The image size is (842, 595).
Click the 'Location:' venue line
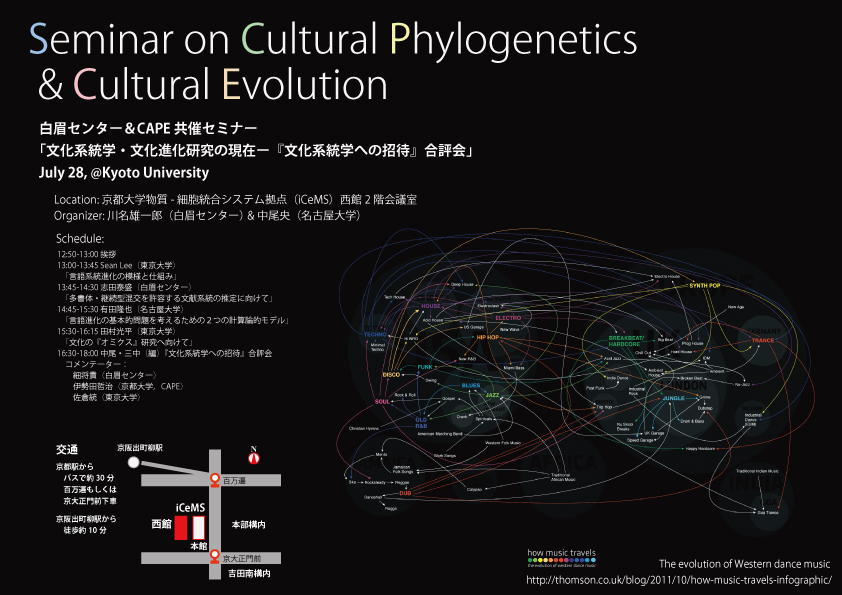[x=235, y=200]
